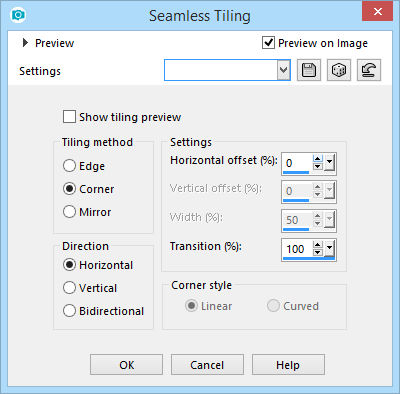This screenshot has height=394, width=400.
Task: Choose Vertical direction option
Action: pyautogui.click(x=69, y=288)
